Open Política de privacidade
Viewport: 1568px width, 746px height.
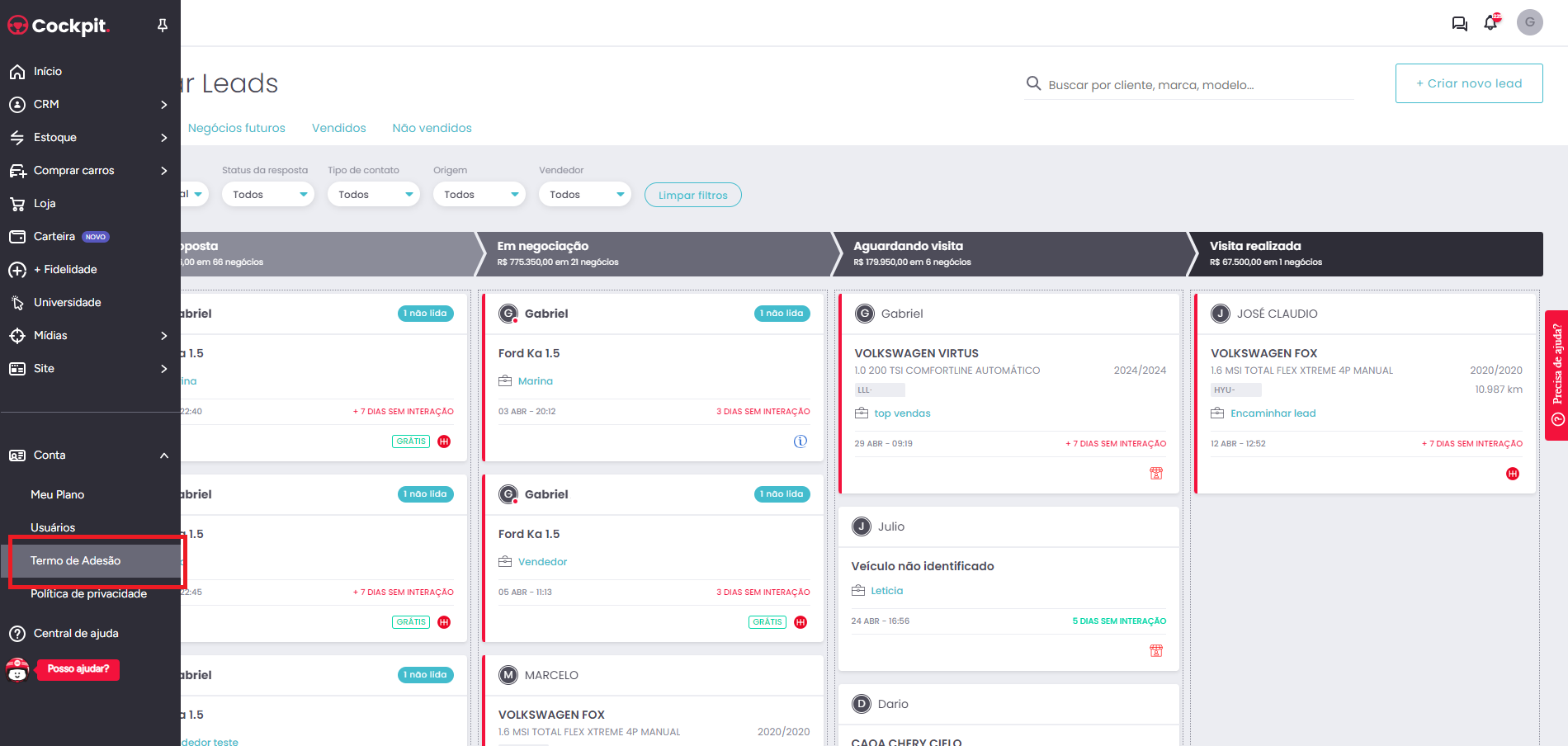(x=89, y=594)
